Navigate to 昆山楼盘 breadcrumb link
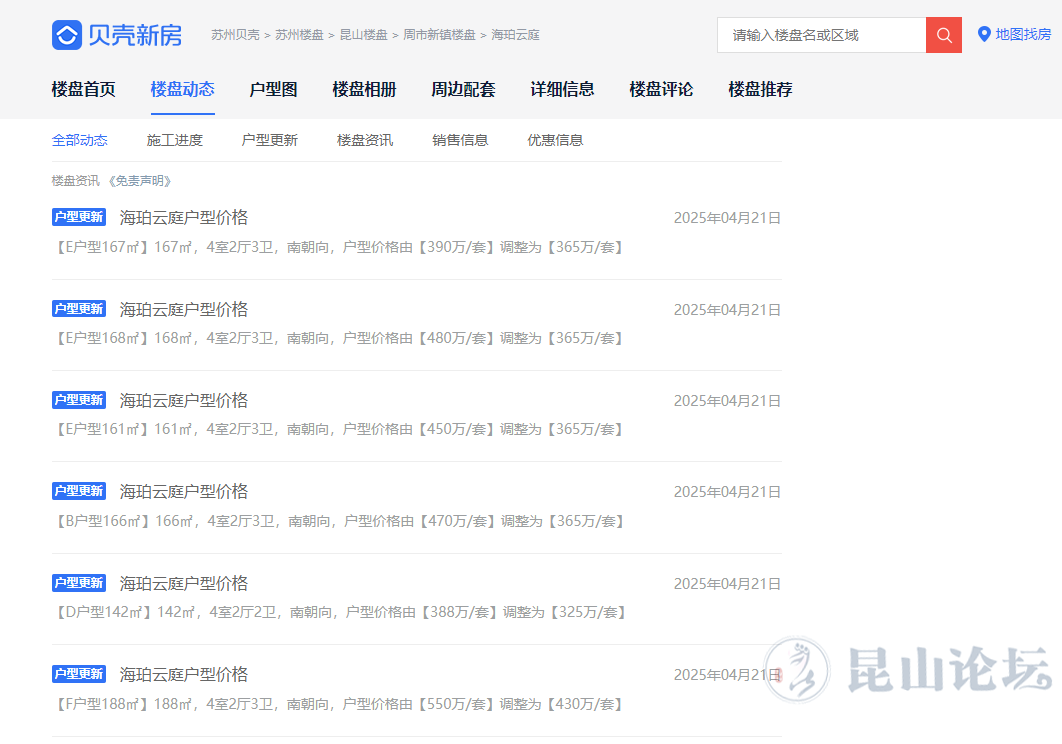This screenshot has height=744, width=1062. point(363,35)
